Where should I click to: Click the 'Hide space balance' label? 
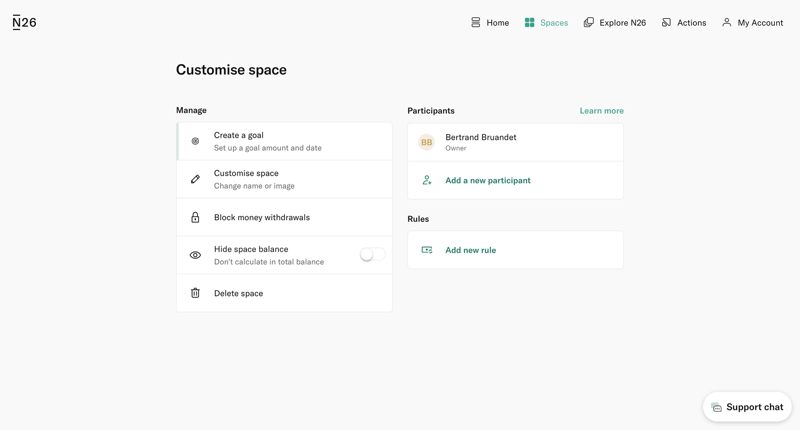[251, 249]
